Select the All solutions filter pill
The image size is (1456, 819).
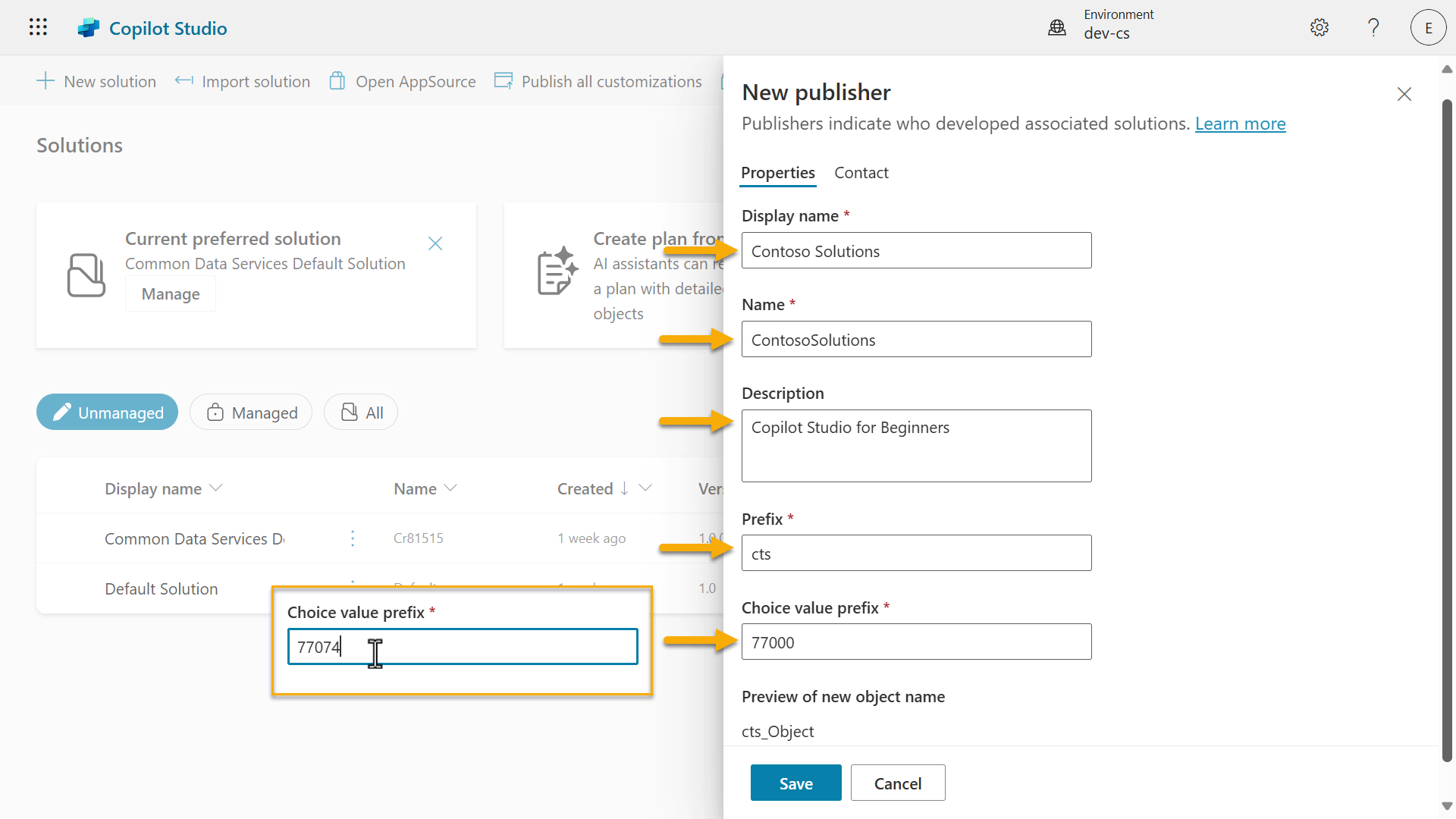(x=361, y=413)
